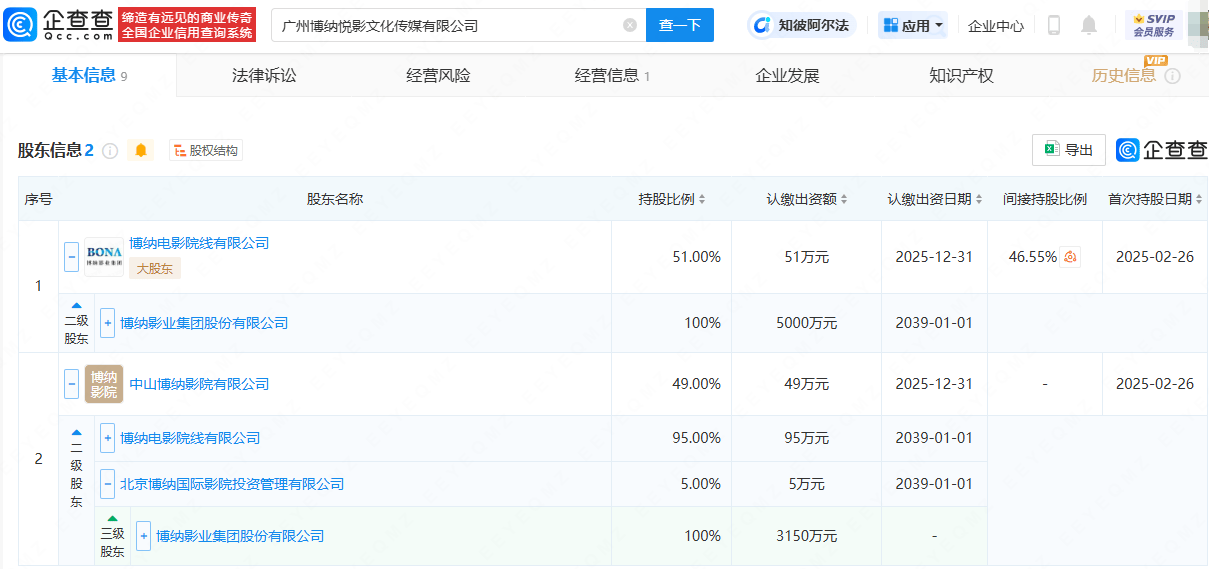This screenshot has height=569, width=1209.
Task: Click the orange alert bell beside 股东信息
Action: pos(141,150)
